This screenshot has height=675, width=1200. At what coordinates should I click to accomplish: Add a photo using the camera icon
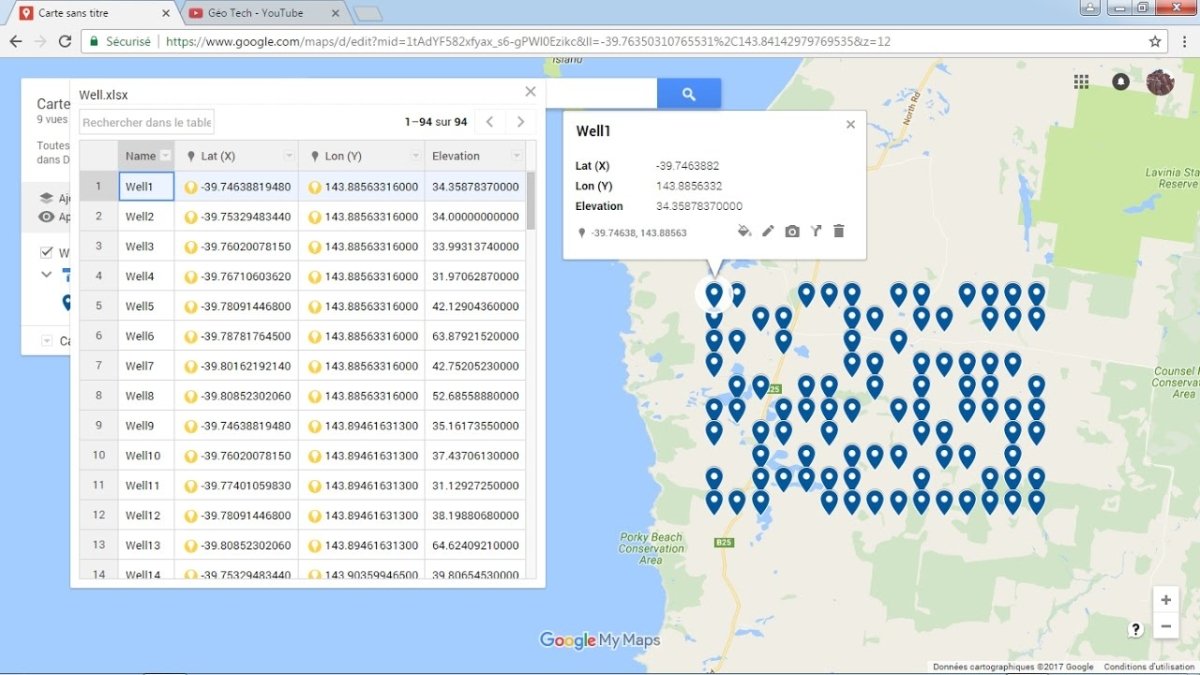(x=792, y=231)
